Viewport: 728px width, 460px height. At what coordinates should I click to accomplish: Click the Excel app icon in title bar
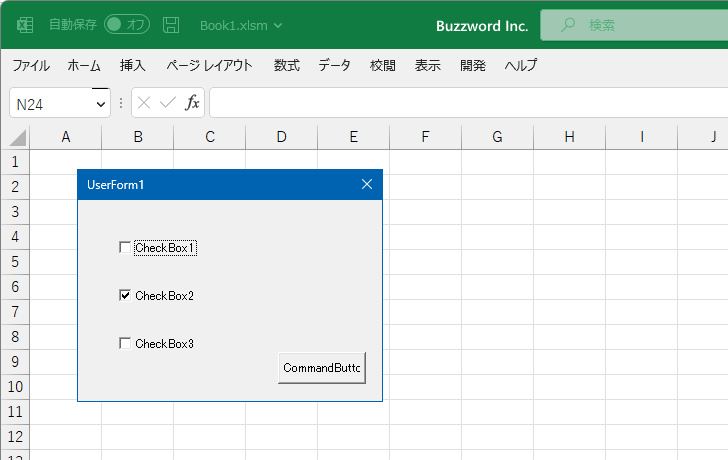pyautogui.click(x=25, y=25)
